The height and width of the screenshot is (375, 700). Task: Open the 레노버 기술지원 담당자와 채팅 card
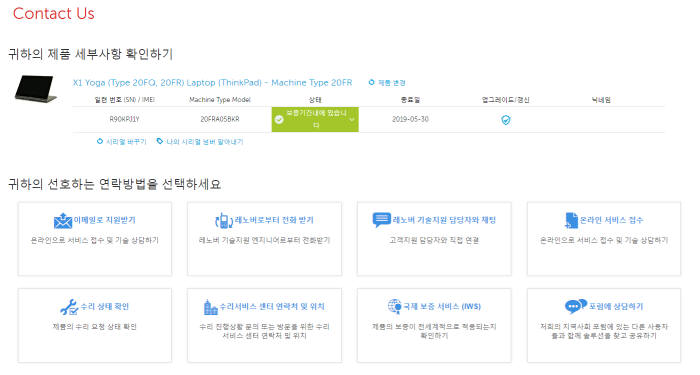pyautogui.click(x=434, y=239)
